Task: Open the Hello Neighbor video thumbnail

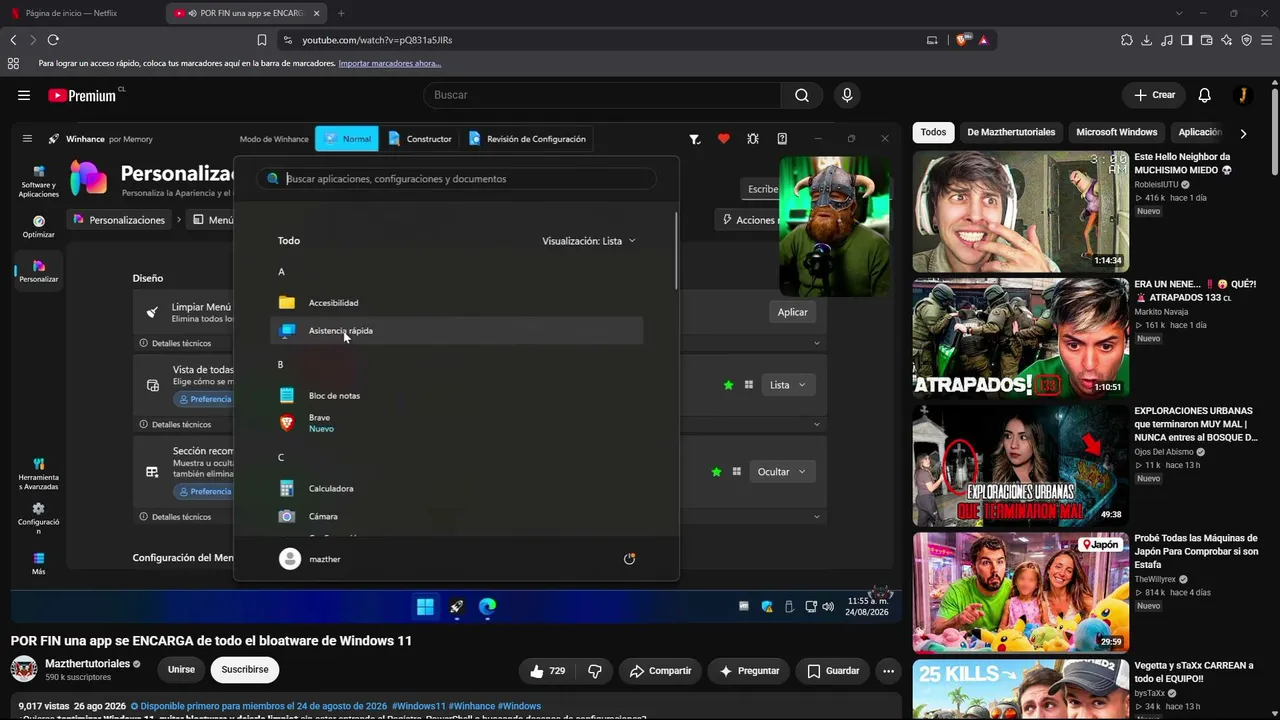Action: tap(1020, 211)
